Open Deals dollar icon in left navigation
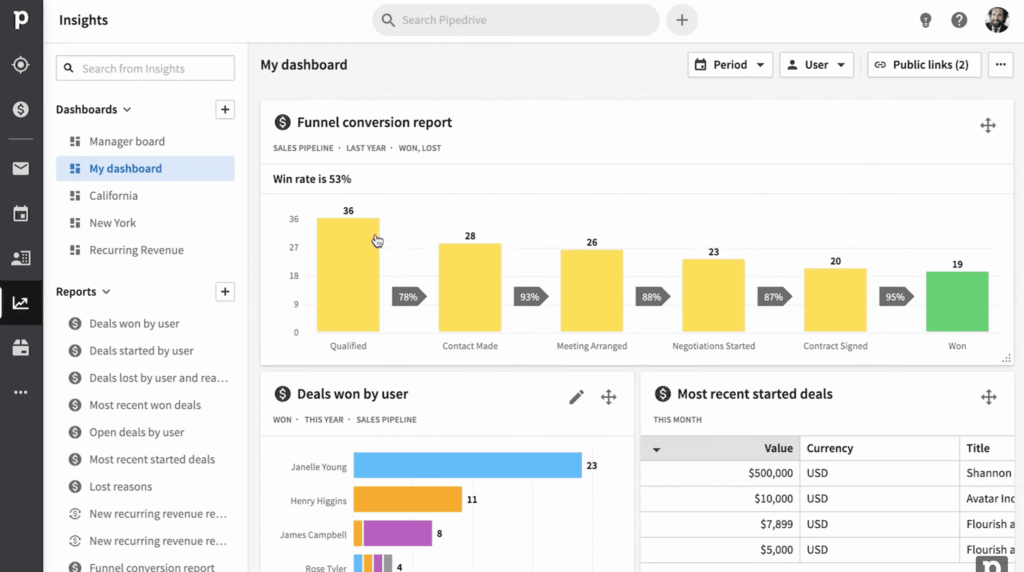The height and width of the screenshot is (572, 1024). tap(21, 109)
